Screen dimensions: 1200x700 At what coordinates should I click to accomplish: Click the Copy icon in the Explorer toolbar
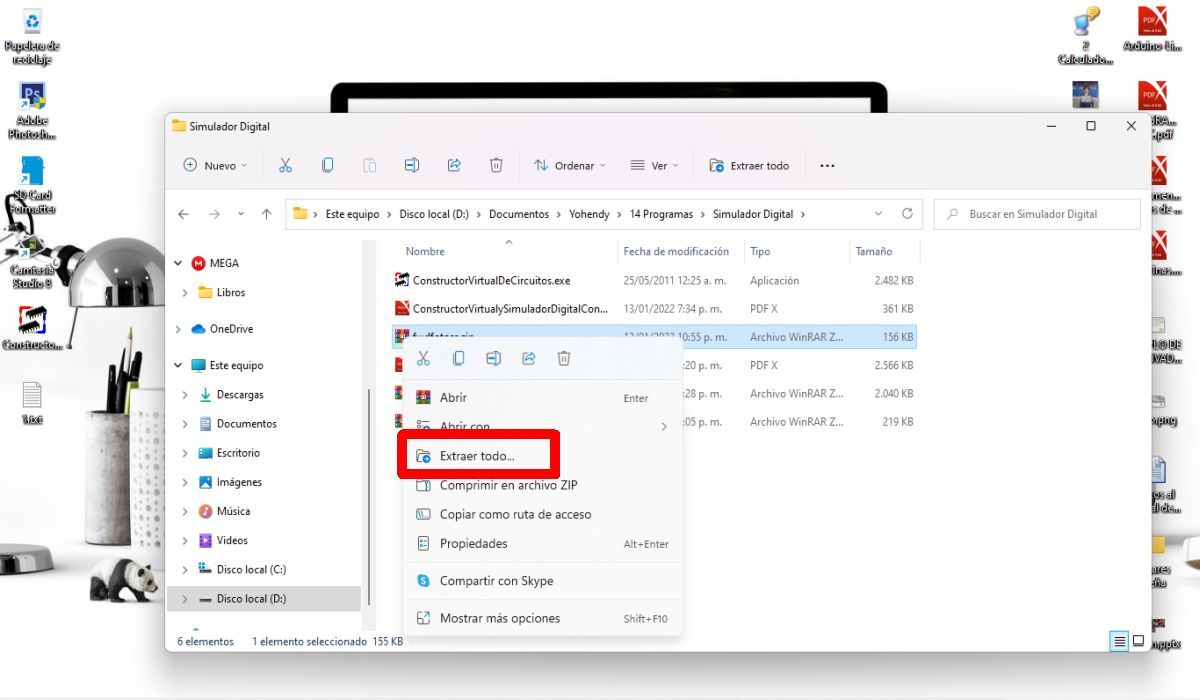point(327,165)
